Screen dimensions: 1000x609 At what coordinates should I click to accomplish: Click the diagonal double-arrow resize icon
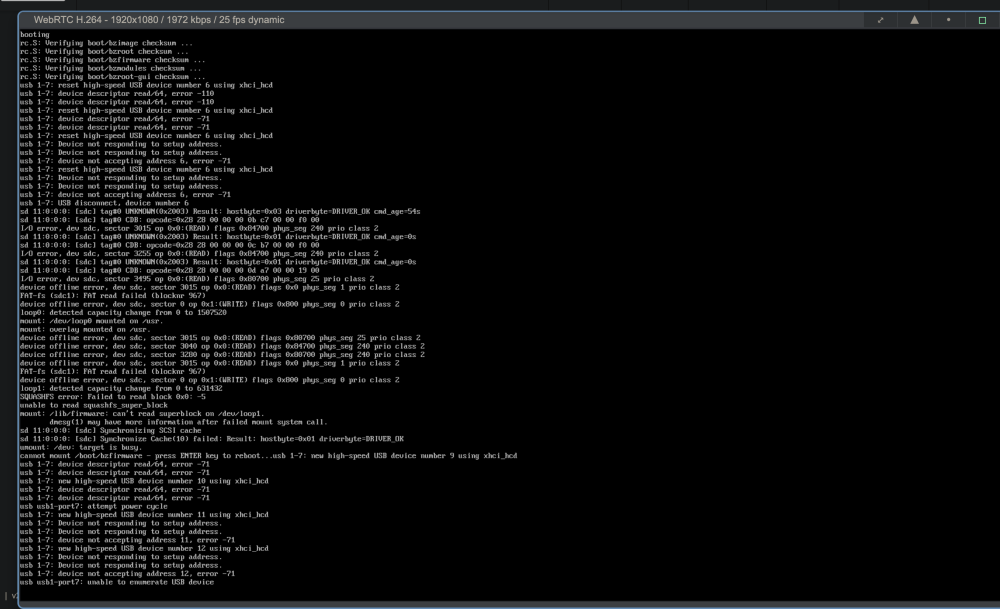880,20
